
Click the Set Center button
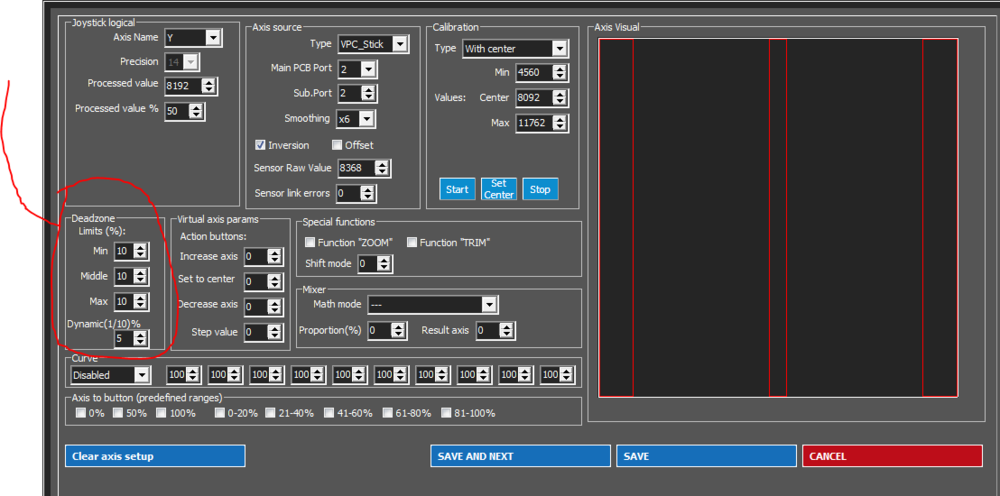(499, 189)
